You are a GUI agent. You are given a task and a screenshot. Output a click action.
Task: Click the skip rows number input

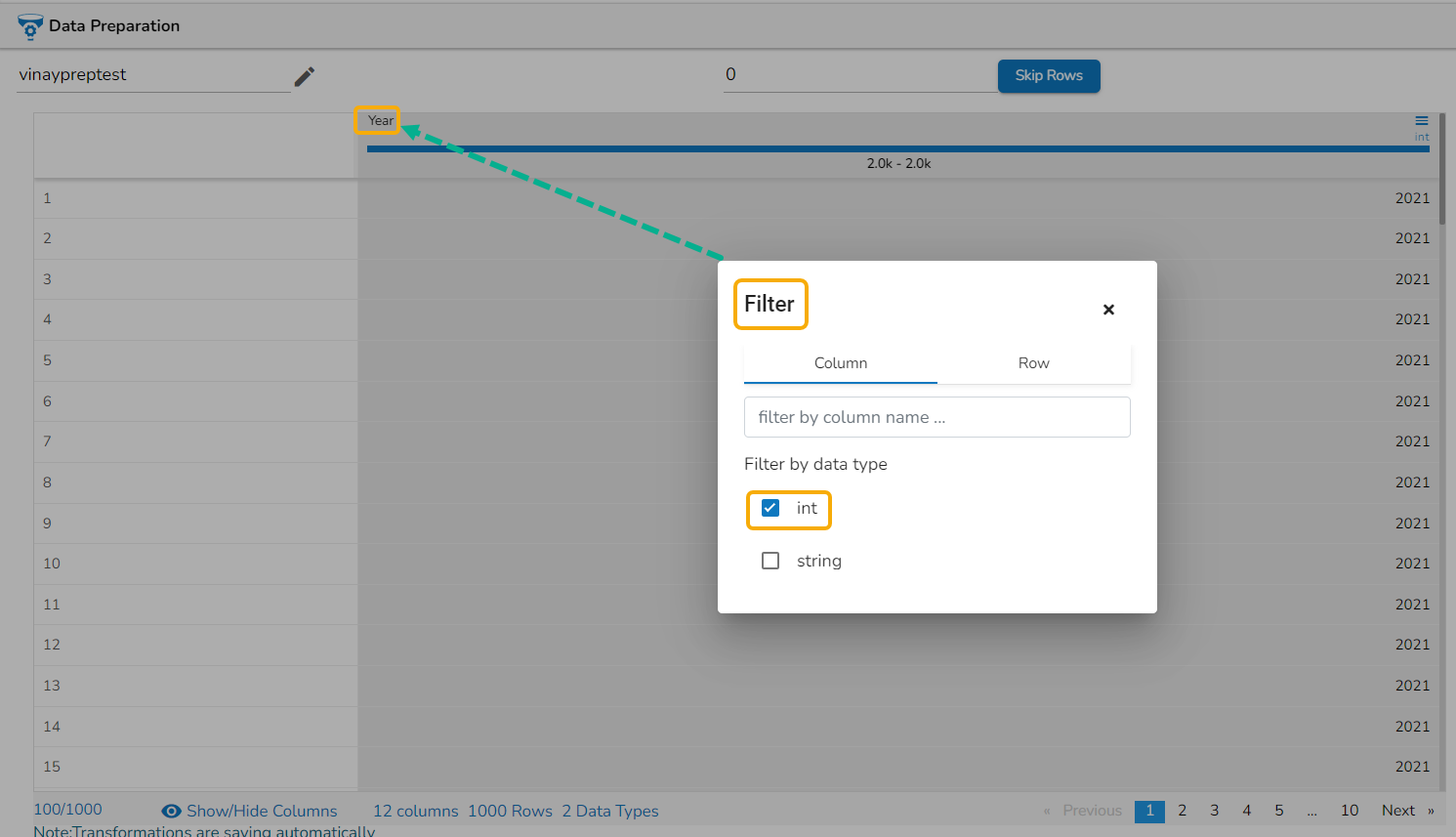pyautogui.click(x=859, y=75)
